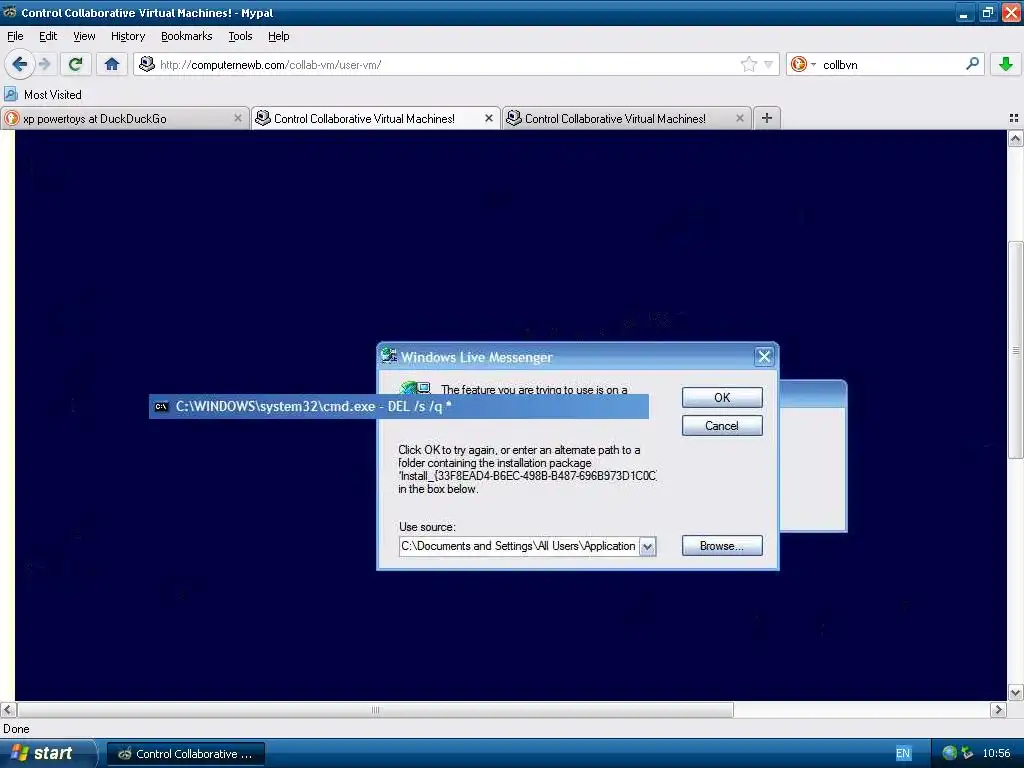The height and width of the screenshot is (768, 1024).
Task: Open the Bookmarks menu
Action: (187, 36)
